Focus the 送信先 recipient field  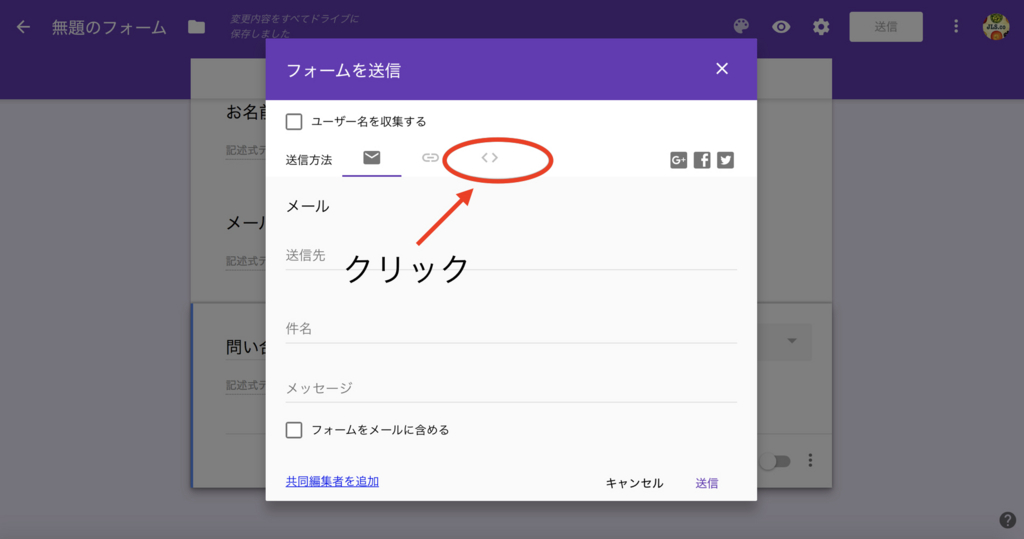click(x=511, y=256)
